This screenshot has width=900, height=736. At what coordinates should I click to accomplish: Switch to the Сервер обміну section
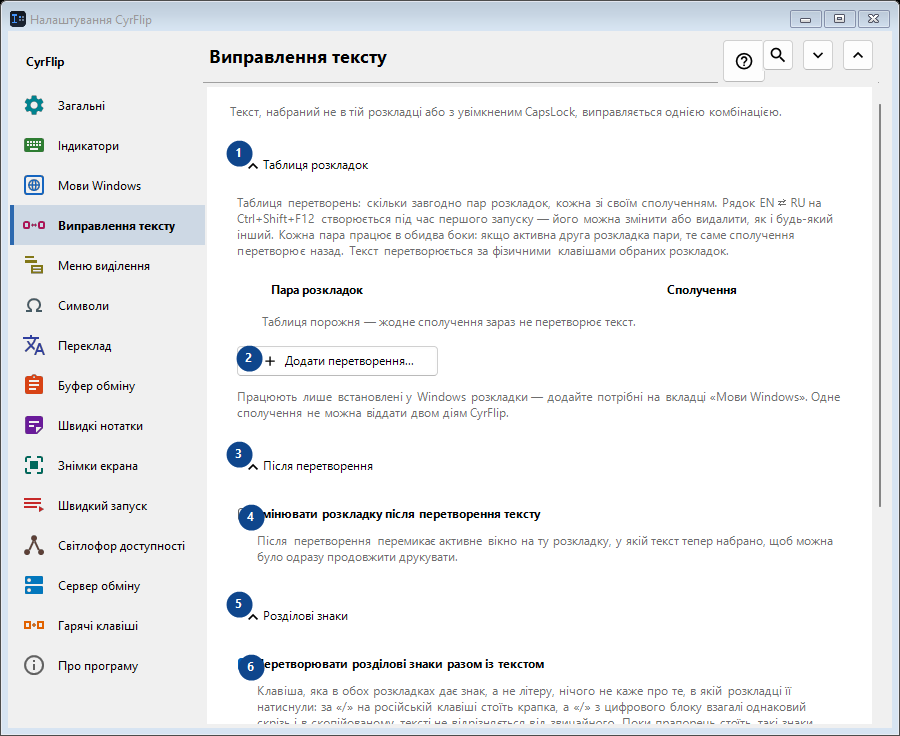click(x=107, y=586)
